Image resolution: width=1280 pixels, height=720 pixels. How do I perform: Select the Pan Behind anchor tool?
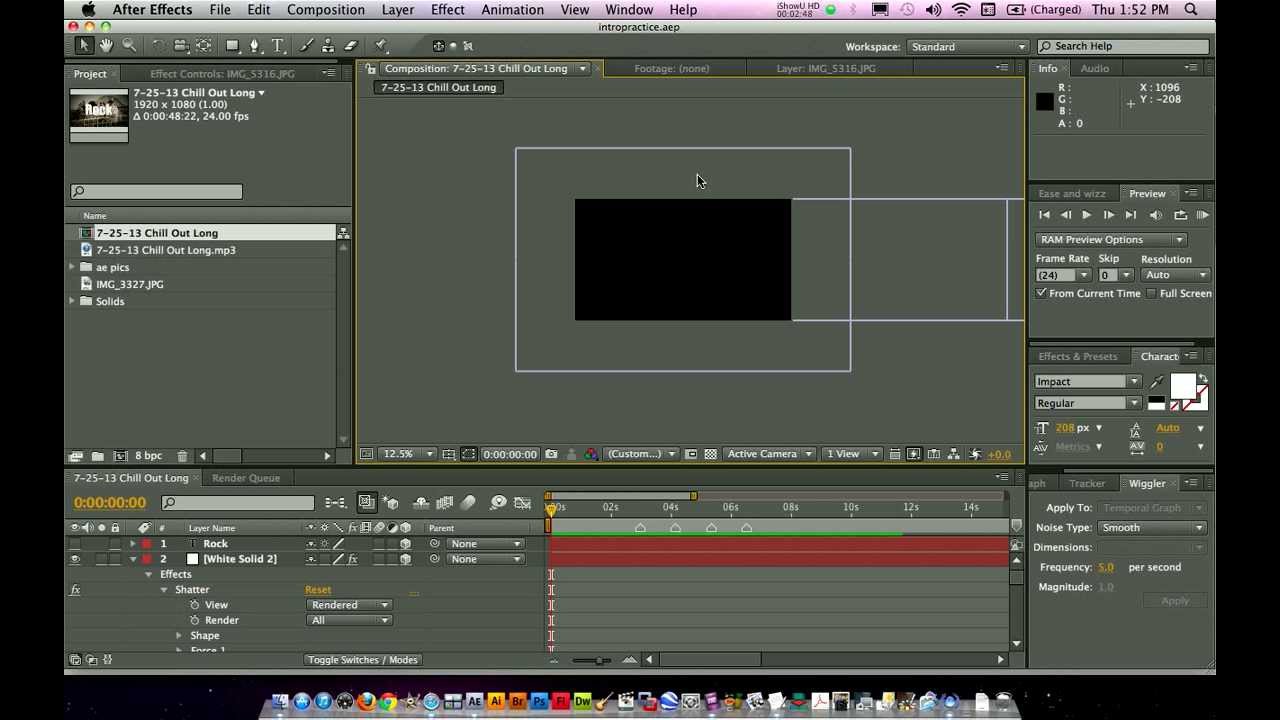[203, 46]
